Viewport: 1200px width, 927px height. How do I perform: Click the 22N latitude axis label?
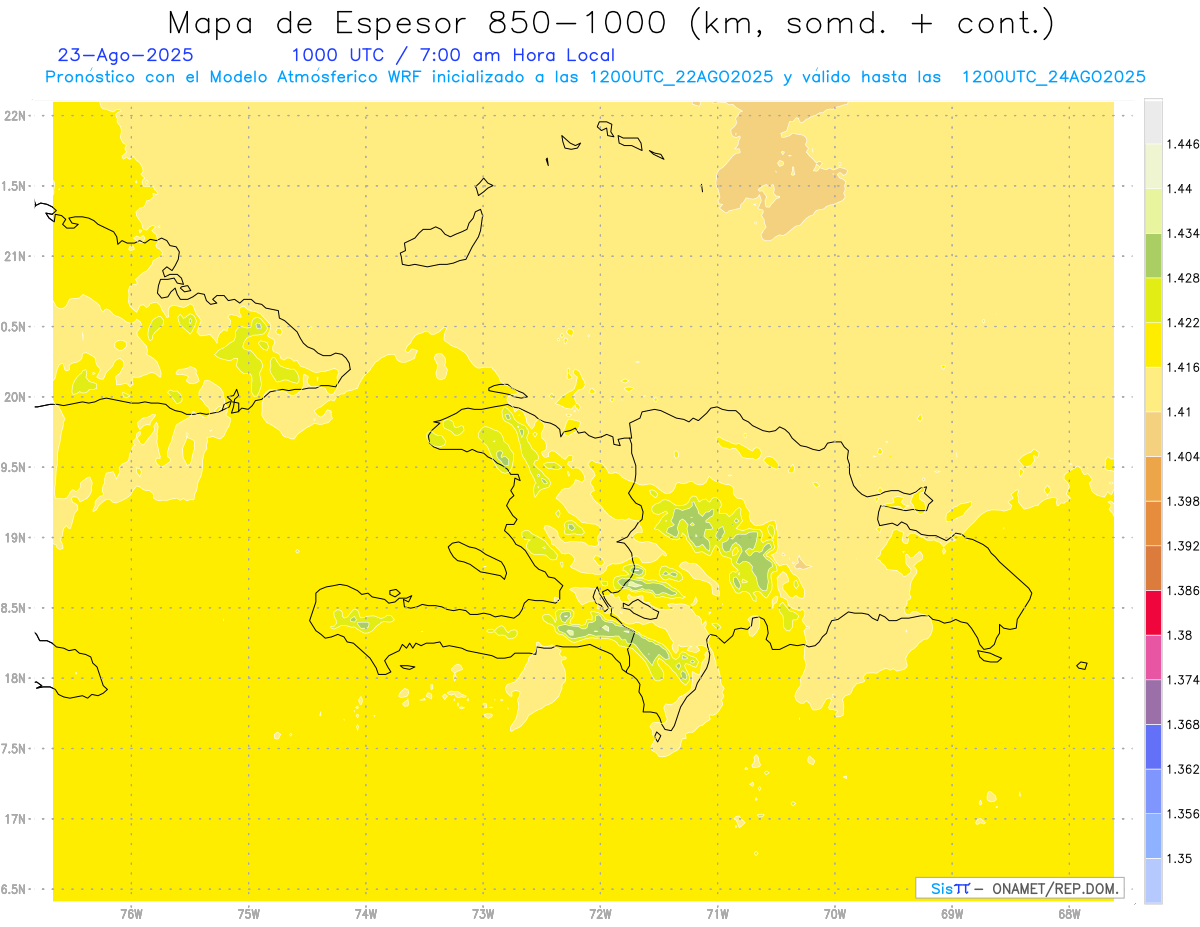[15, 115]
